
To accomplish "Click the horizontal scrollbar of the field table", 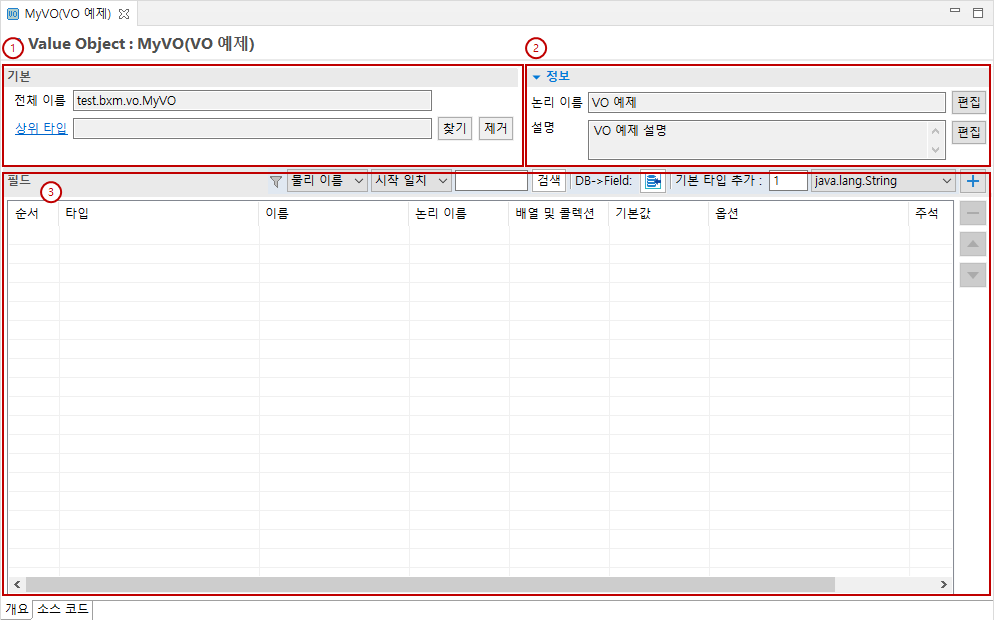I will 430,584.
